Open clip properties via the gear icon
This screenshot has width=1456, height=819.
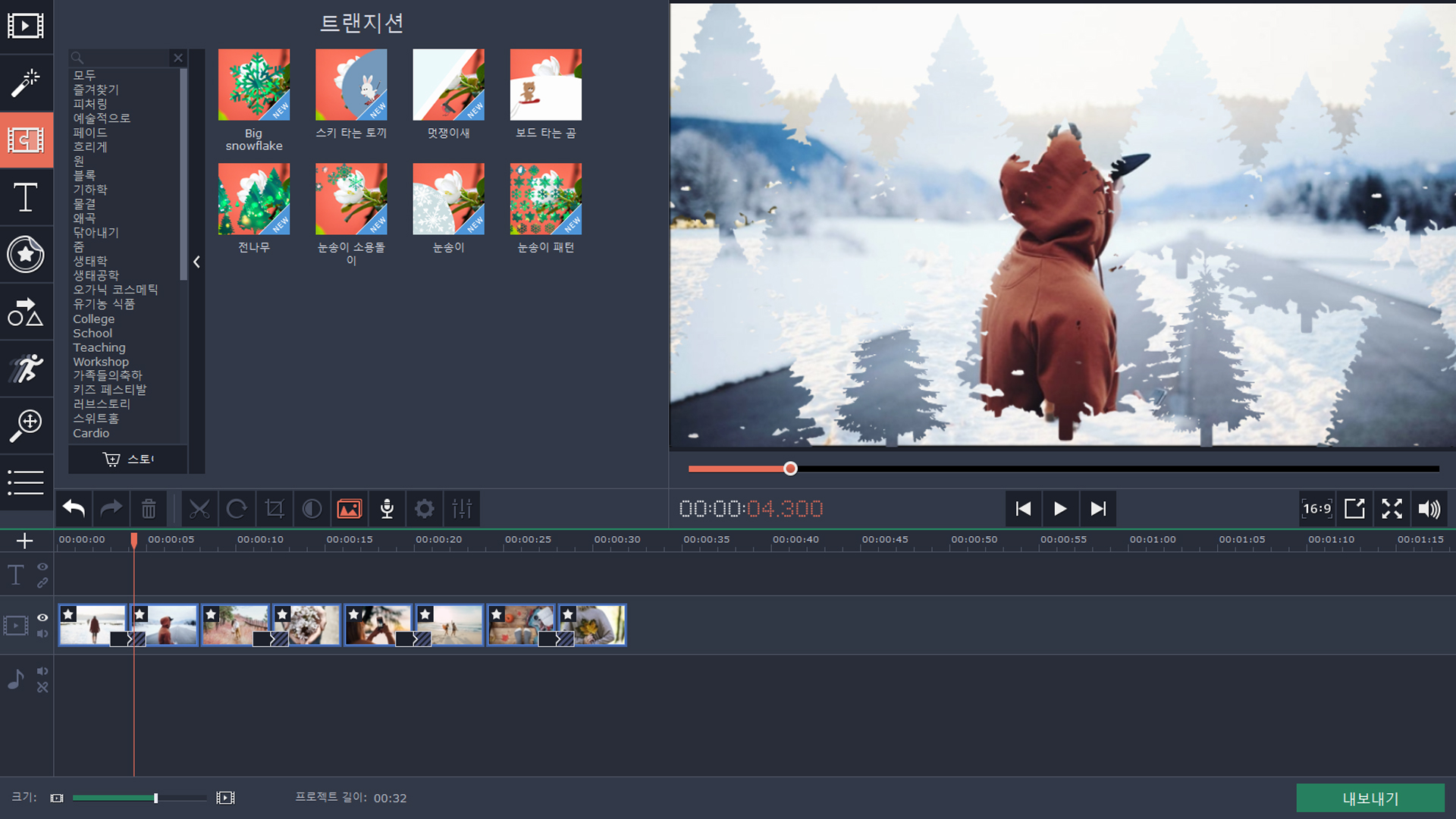(425, 509)
